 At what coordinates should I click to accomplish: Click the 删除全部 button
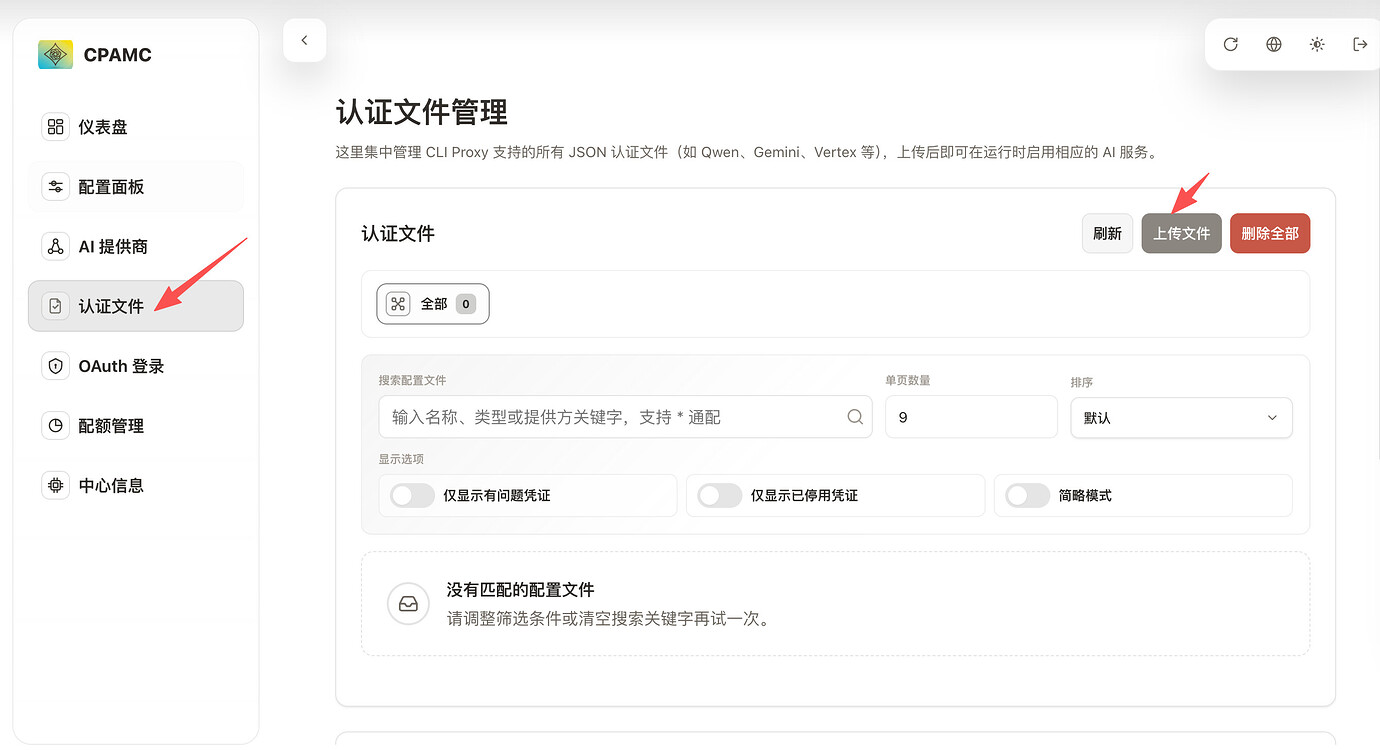(x=1270, y=233)
